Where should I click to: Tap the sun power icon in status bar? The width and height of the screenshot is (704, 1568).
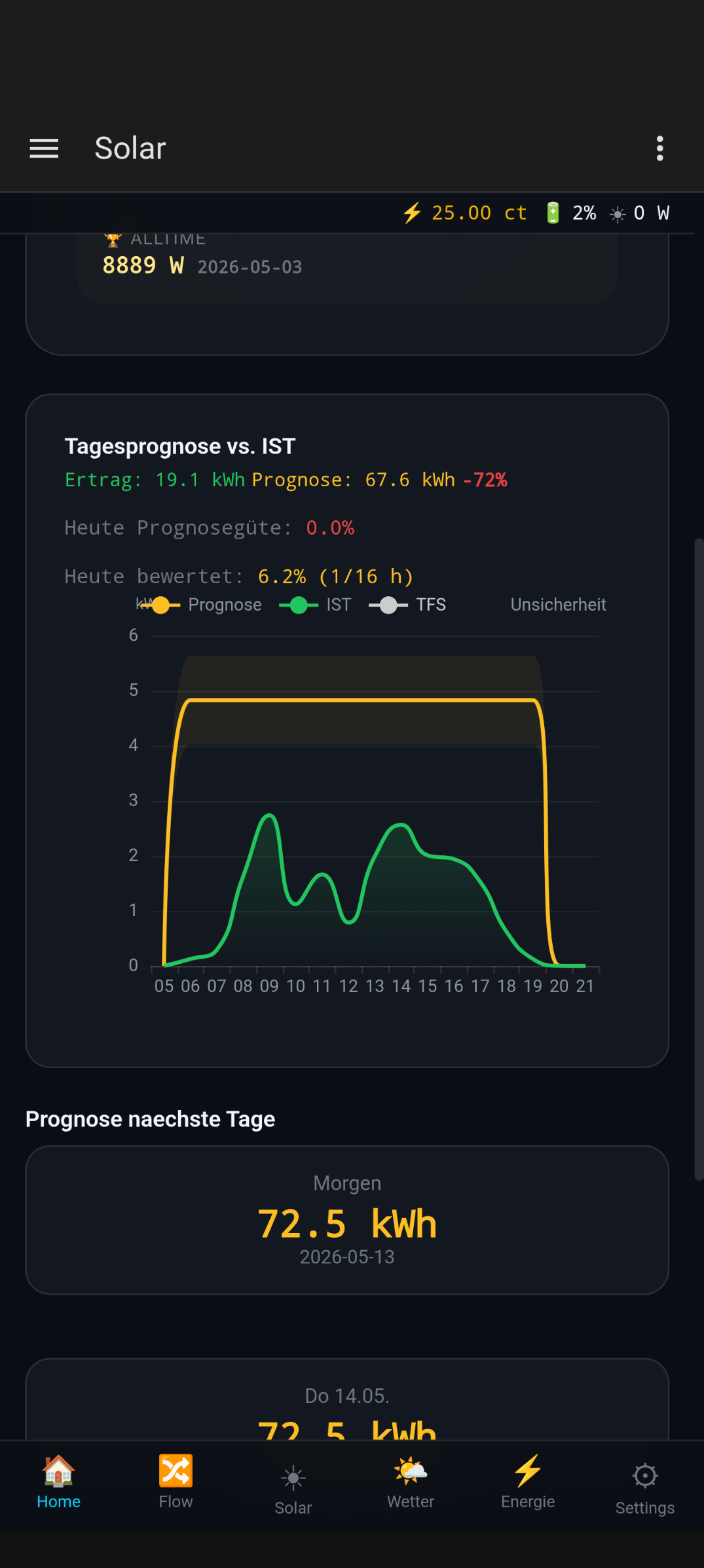pyautogui.click(x=618, y=214)
